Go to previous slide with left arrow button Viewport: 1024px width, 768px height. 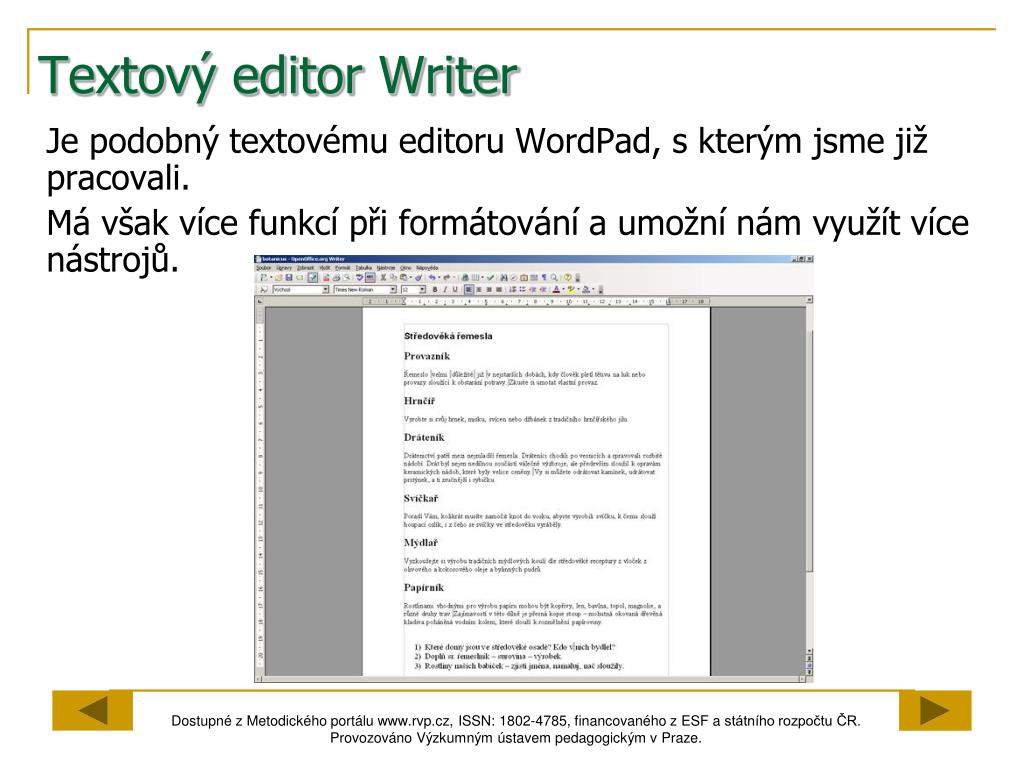click(x=92, y=710)
